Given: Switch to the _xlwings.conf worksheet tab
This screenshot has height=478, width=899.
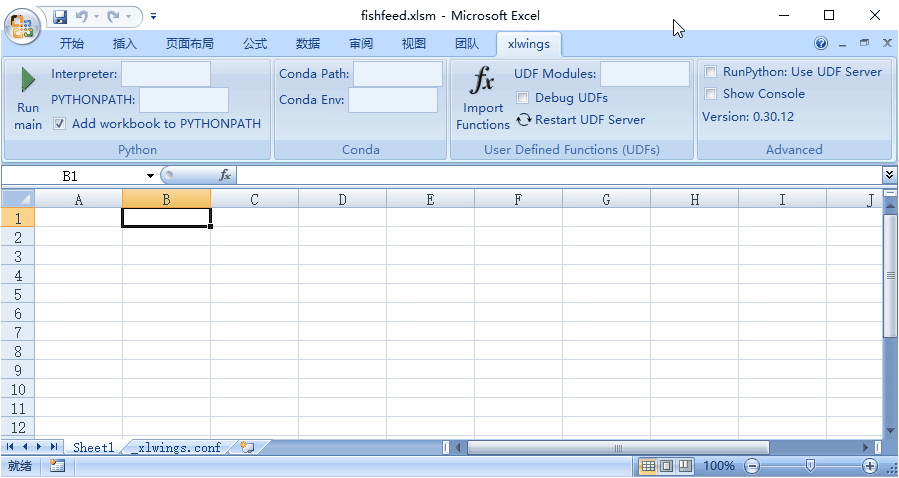Looking at the screenshot, I should tap(175, 447).
